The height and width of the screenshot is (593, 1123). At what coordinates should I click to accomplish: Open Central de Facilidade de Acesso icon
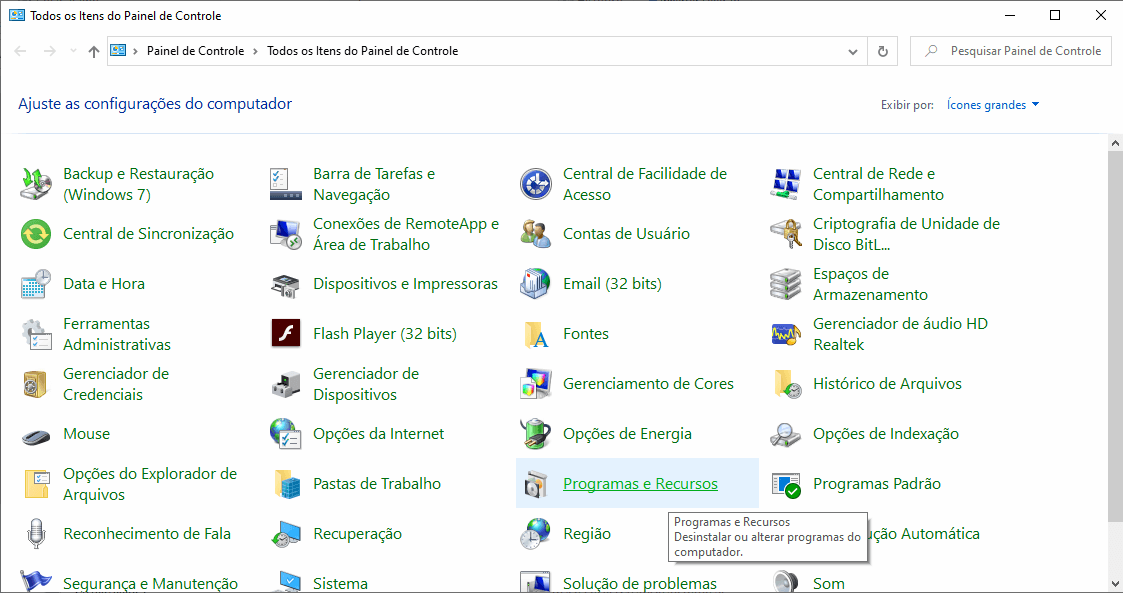536,184
